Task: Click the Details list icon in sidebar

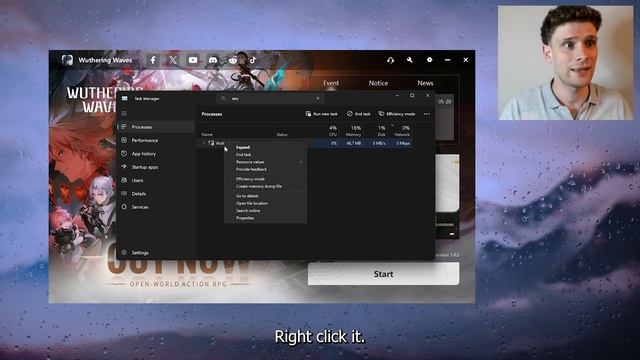Action: (x=124, y=193)
